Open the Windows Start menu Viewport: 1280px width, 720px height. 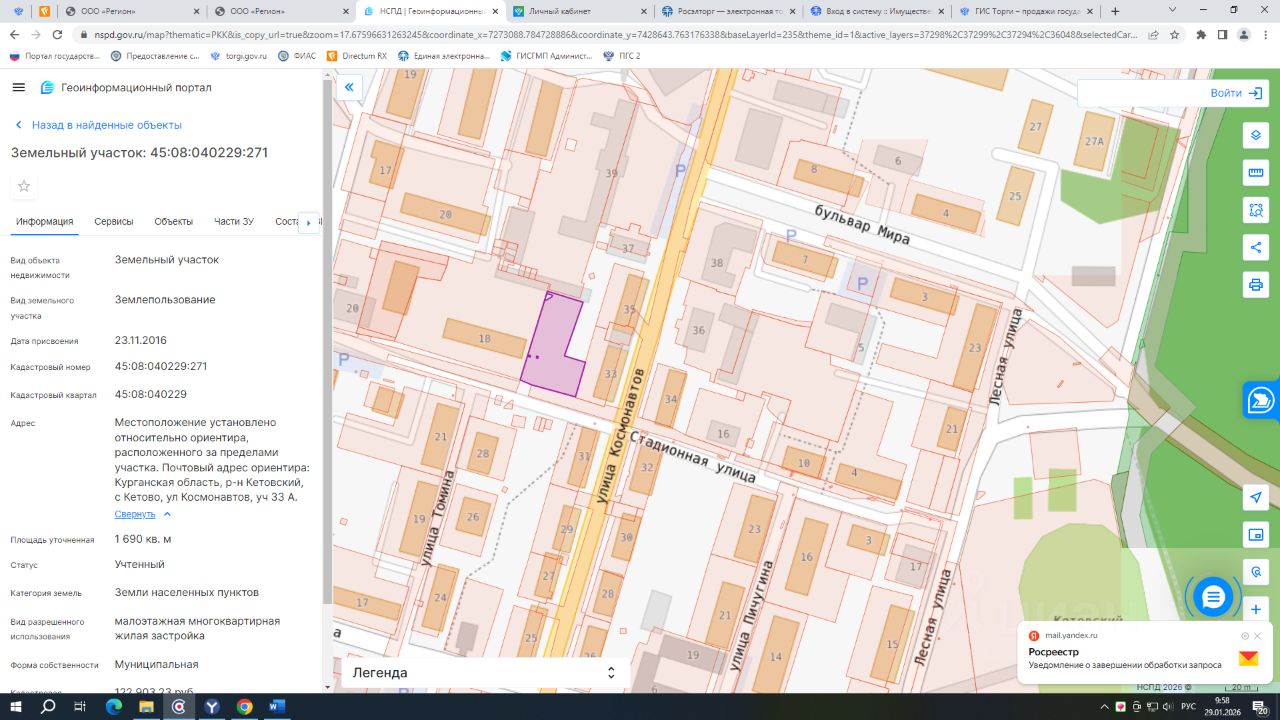15,707
